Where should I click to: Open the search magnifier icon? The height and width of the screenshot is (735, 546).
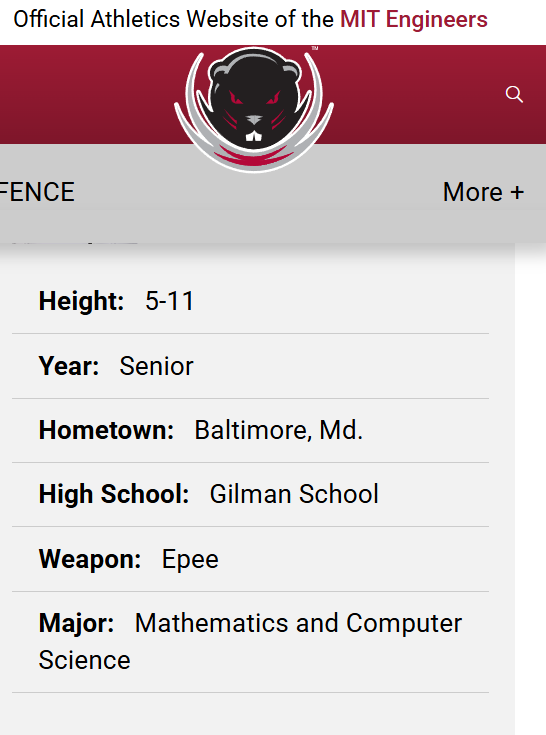(514, 94)
